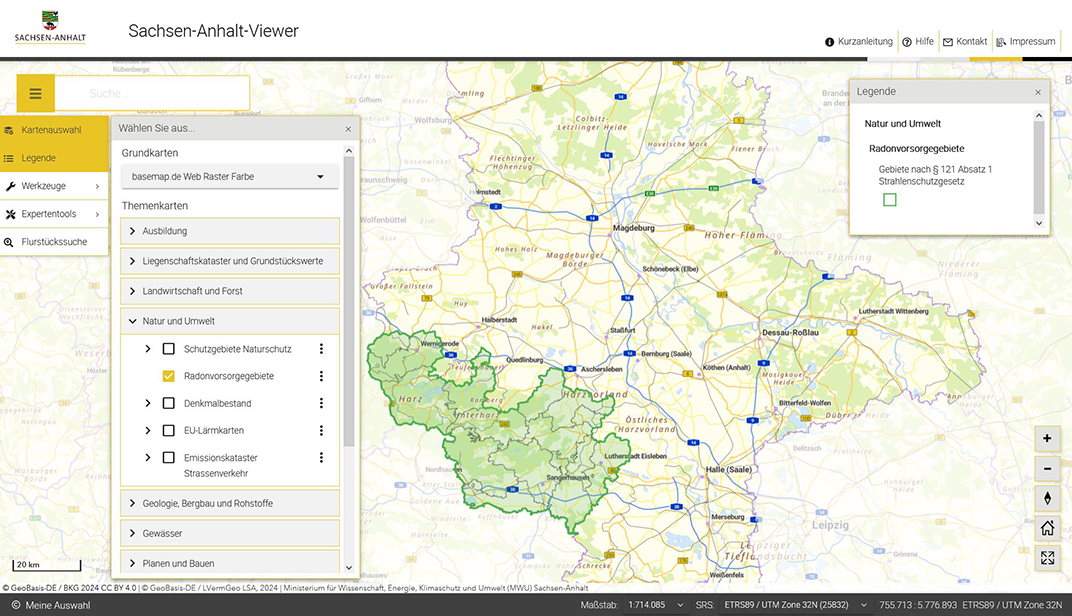1072x616 pixels.
Task: Expand the Gewässer theme category
Action: tap(230, 533)
